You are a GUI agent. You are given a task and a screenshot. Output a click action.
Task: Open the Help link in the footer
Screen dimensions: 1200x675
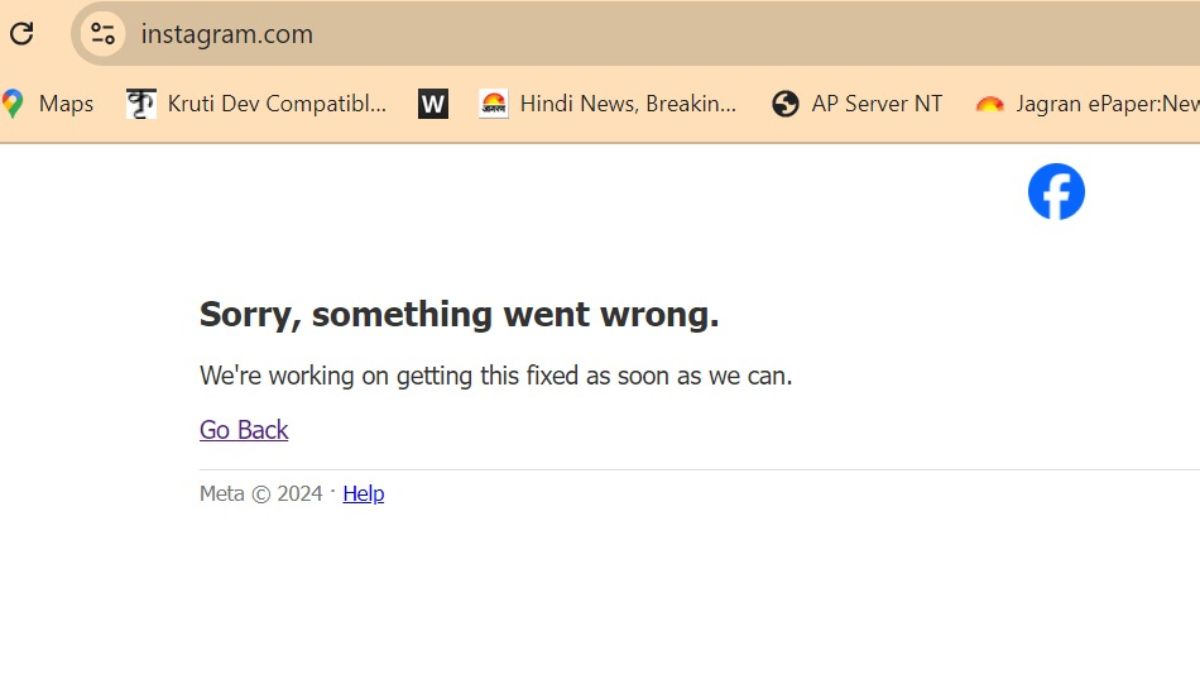(x=363, y=493)
